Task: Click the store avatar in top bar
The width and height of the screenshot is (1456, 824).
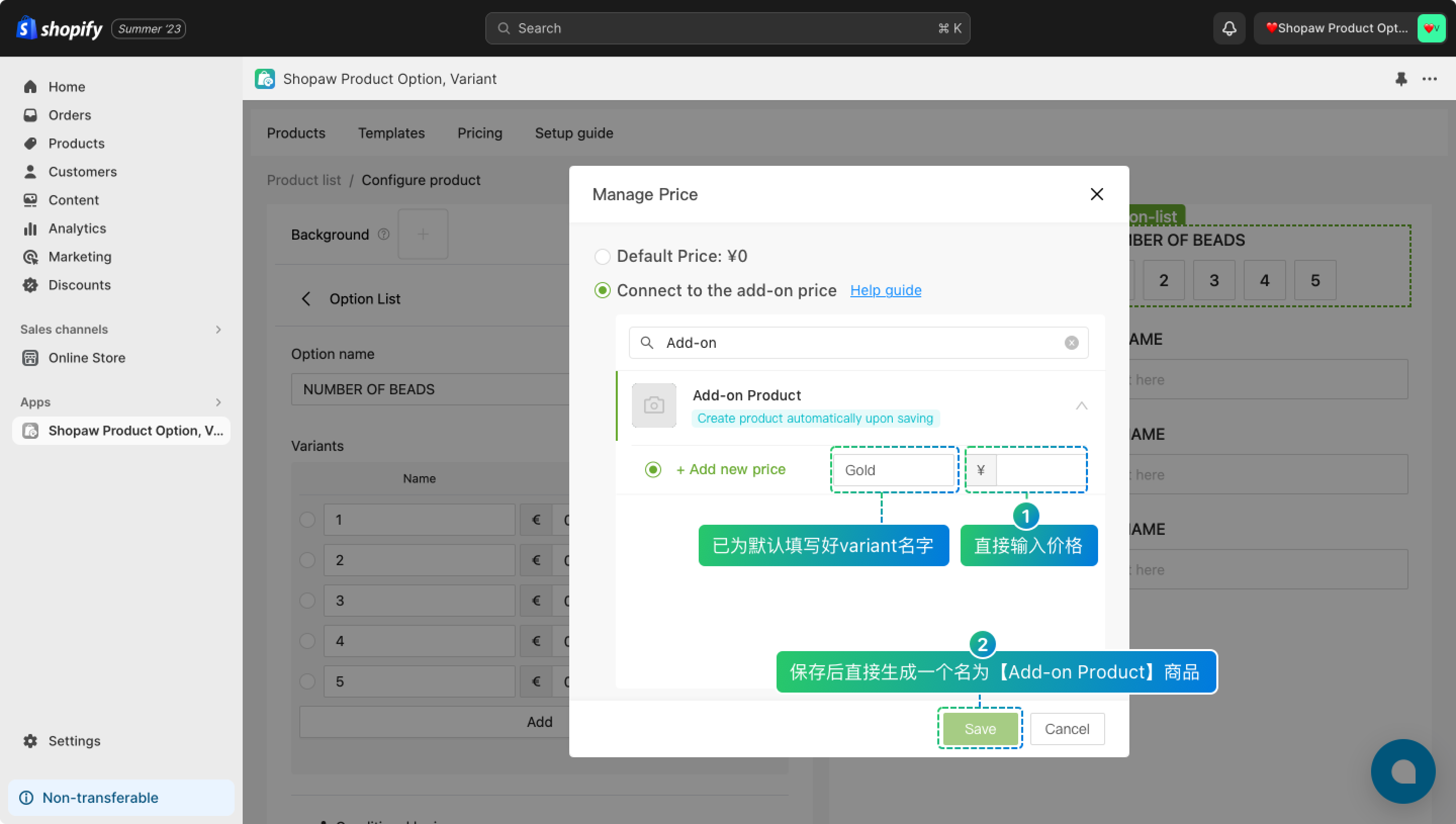Action: pos(1431,28)
